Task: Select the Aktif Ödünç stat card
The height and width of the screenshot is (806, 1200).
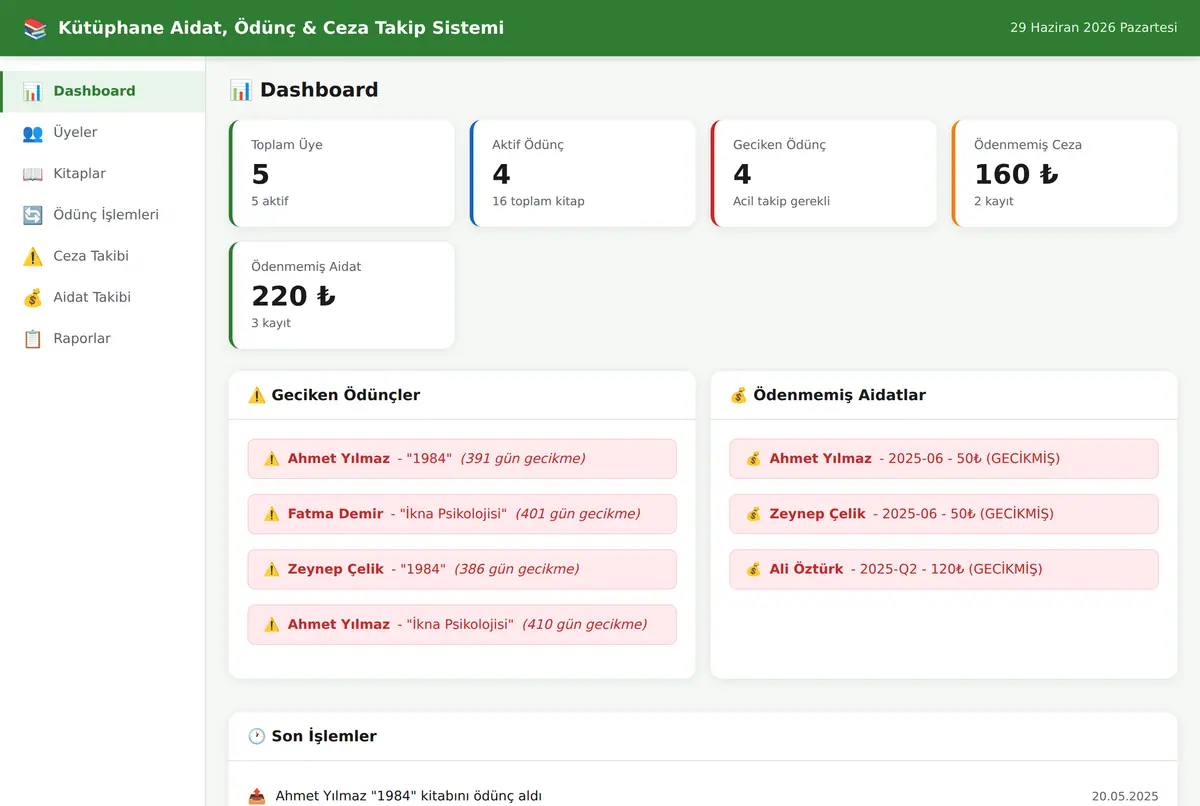Action: 583,174
